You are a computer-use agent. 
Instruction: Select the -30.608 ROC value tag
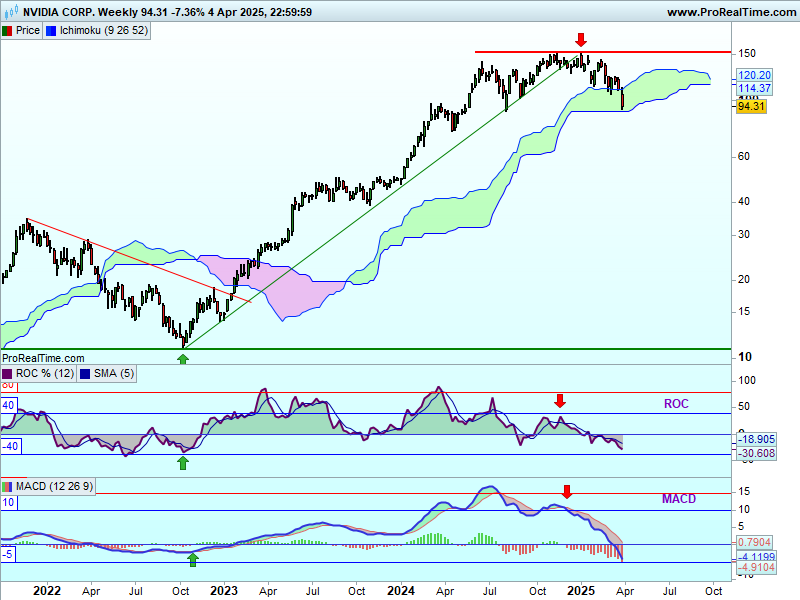click(757, 453)
